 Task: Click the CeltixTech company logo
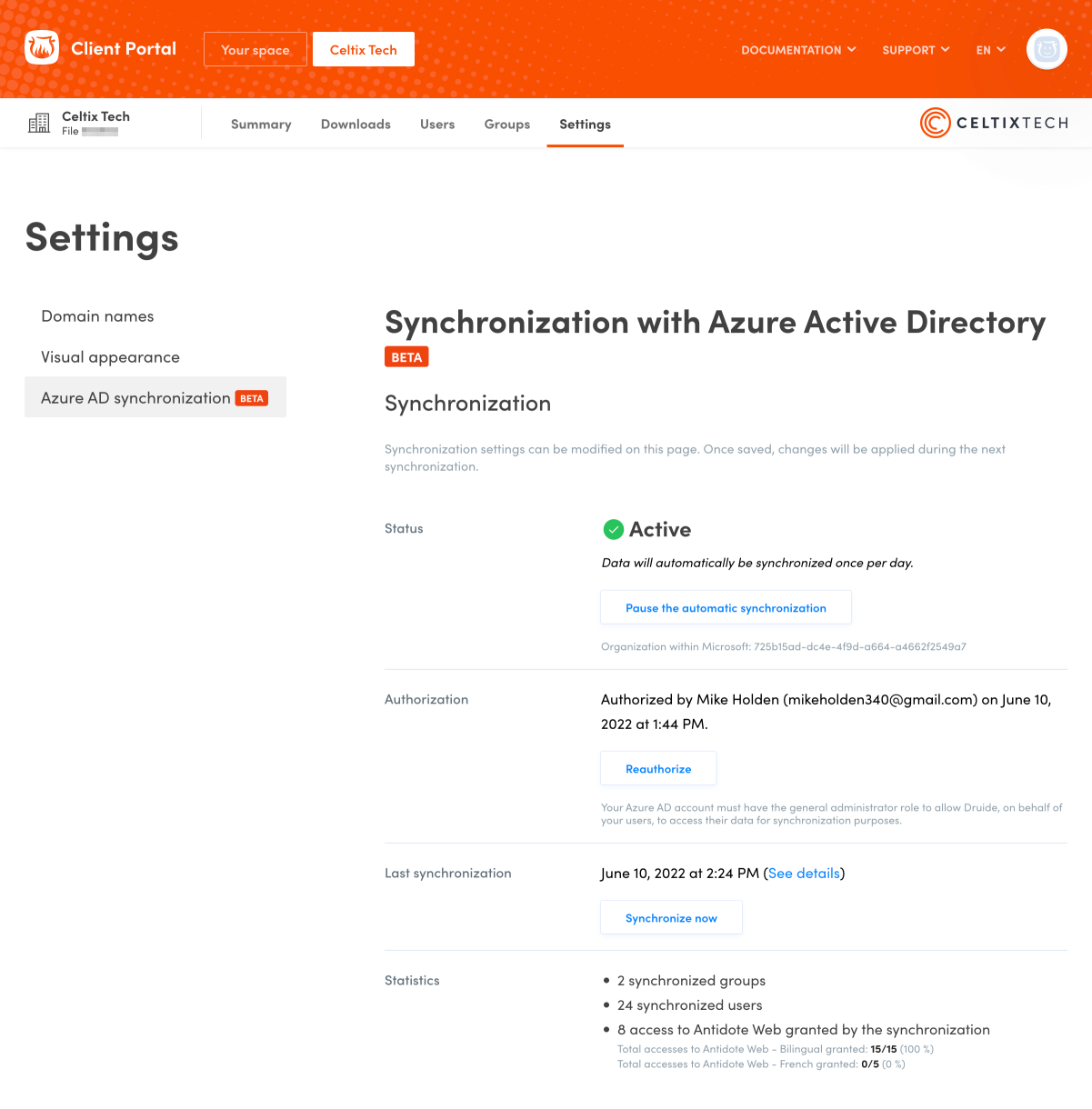point(994,123)
